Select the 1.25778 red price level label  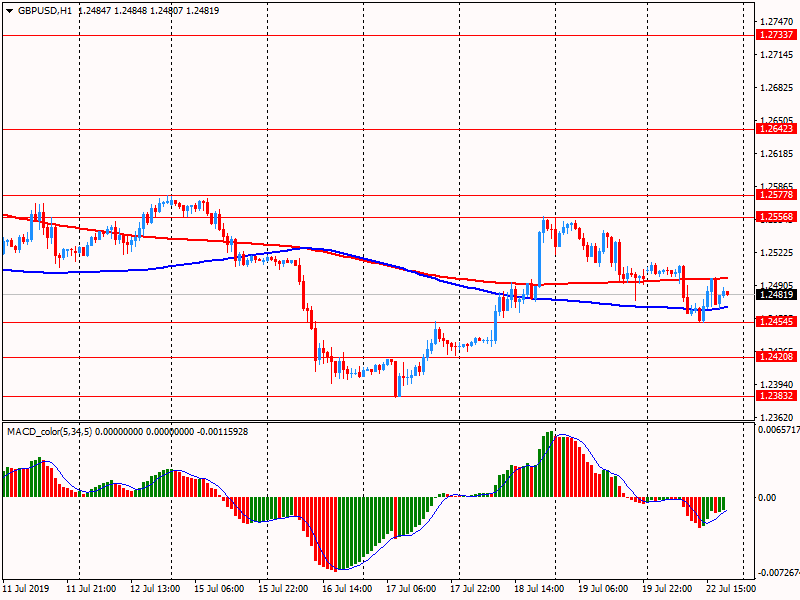[776, 194]
